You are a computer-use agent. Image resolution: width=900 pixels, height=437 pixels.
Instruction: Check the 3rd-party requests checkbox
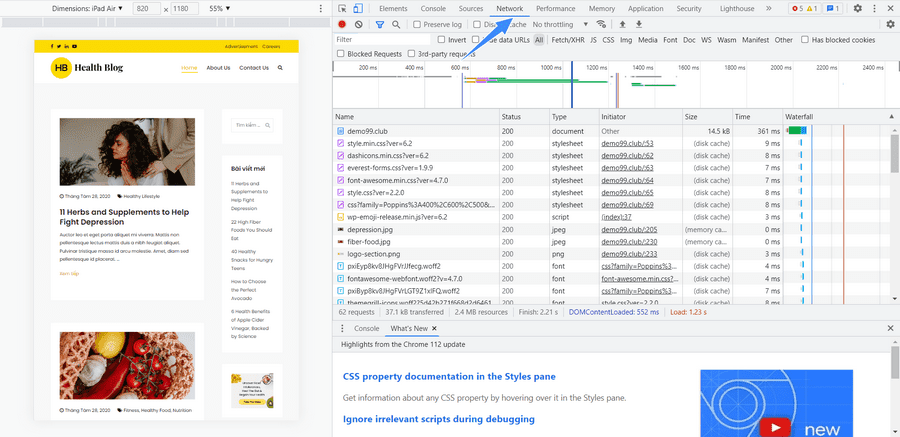coord(412,54)
